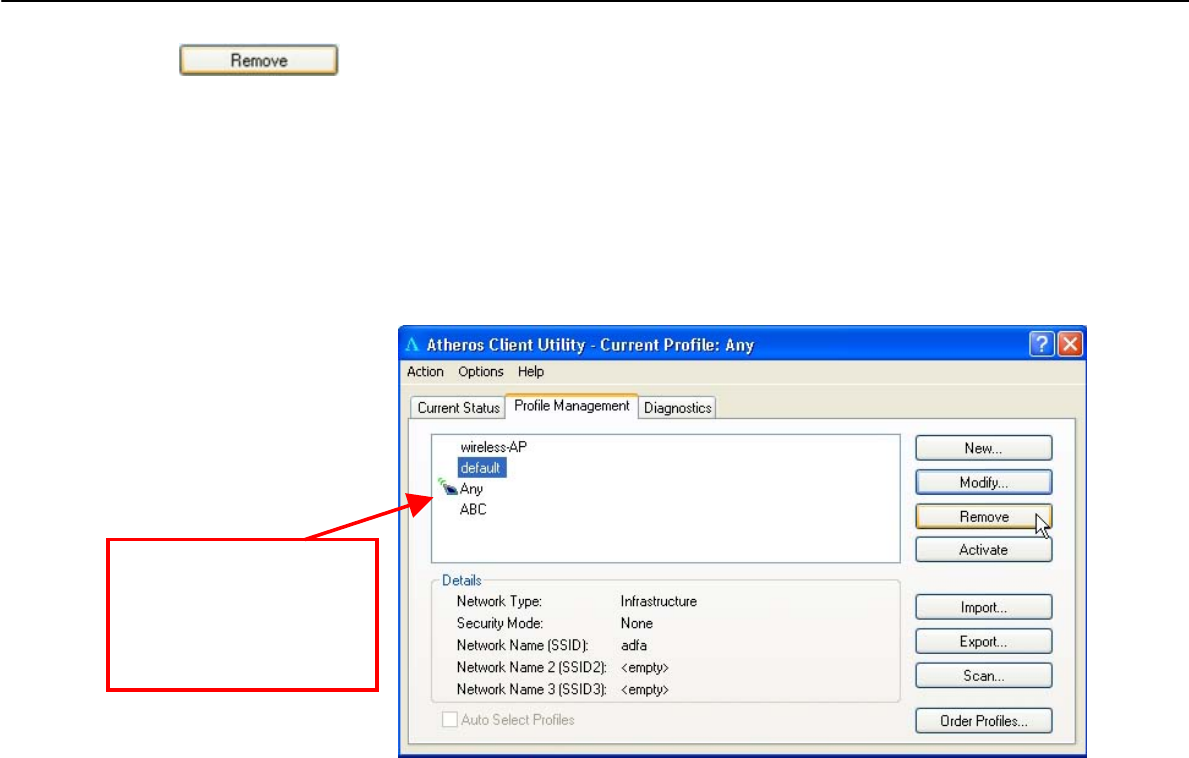1189x758 pixels.
Task: Click the Atheros logo icon in title bar
Action: (x=412, y=345)
